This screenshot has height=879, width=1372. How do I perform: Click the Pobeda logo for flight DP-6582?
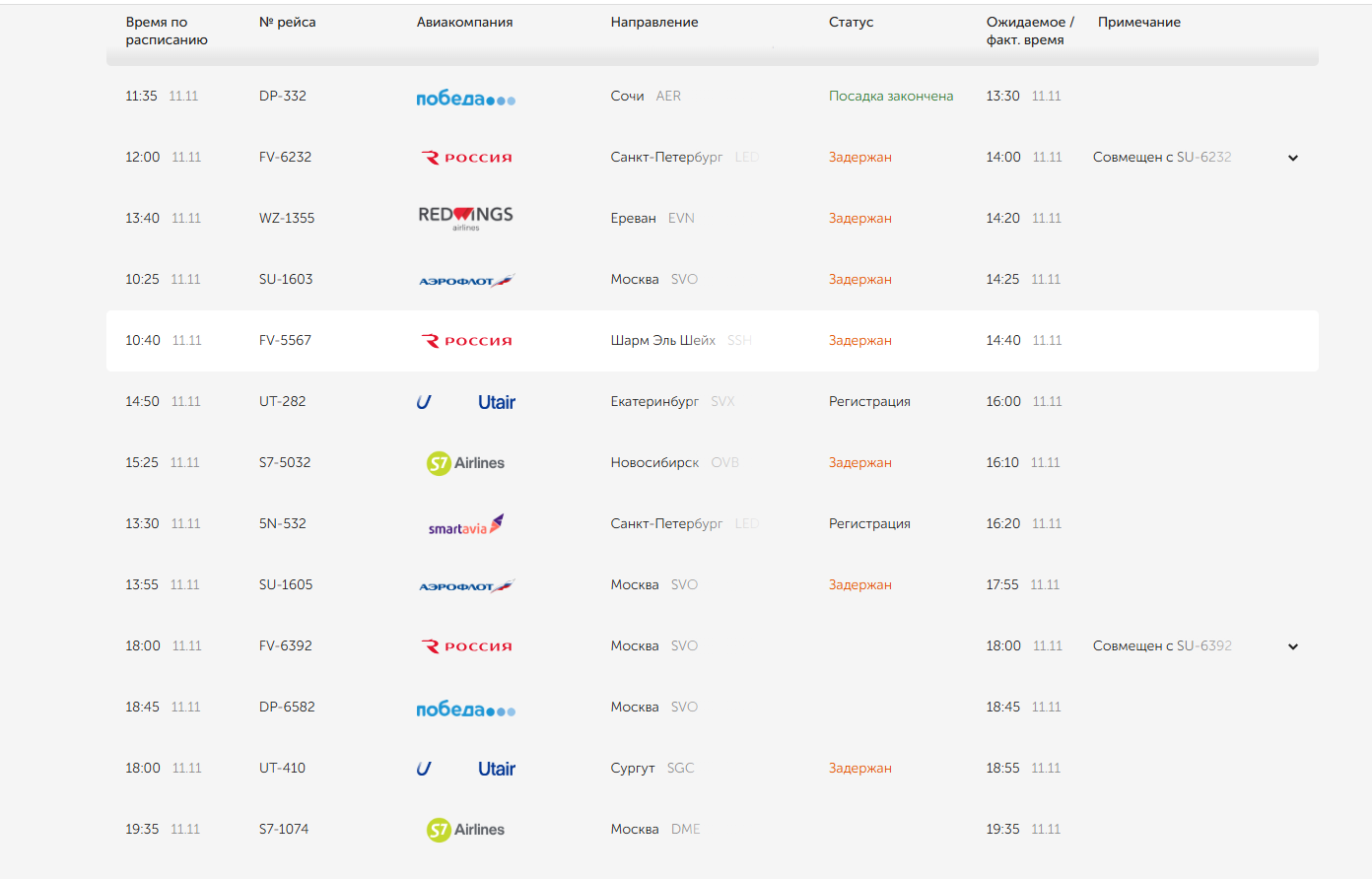(465, 709)
